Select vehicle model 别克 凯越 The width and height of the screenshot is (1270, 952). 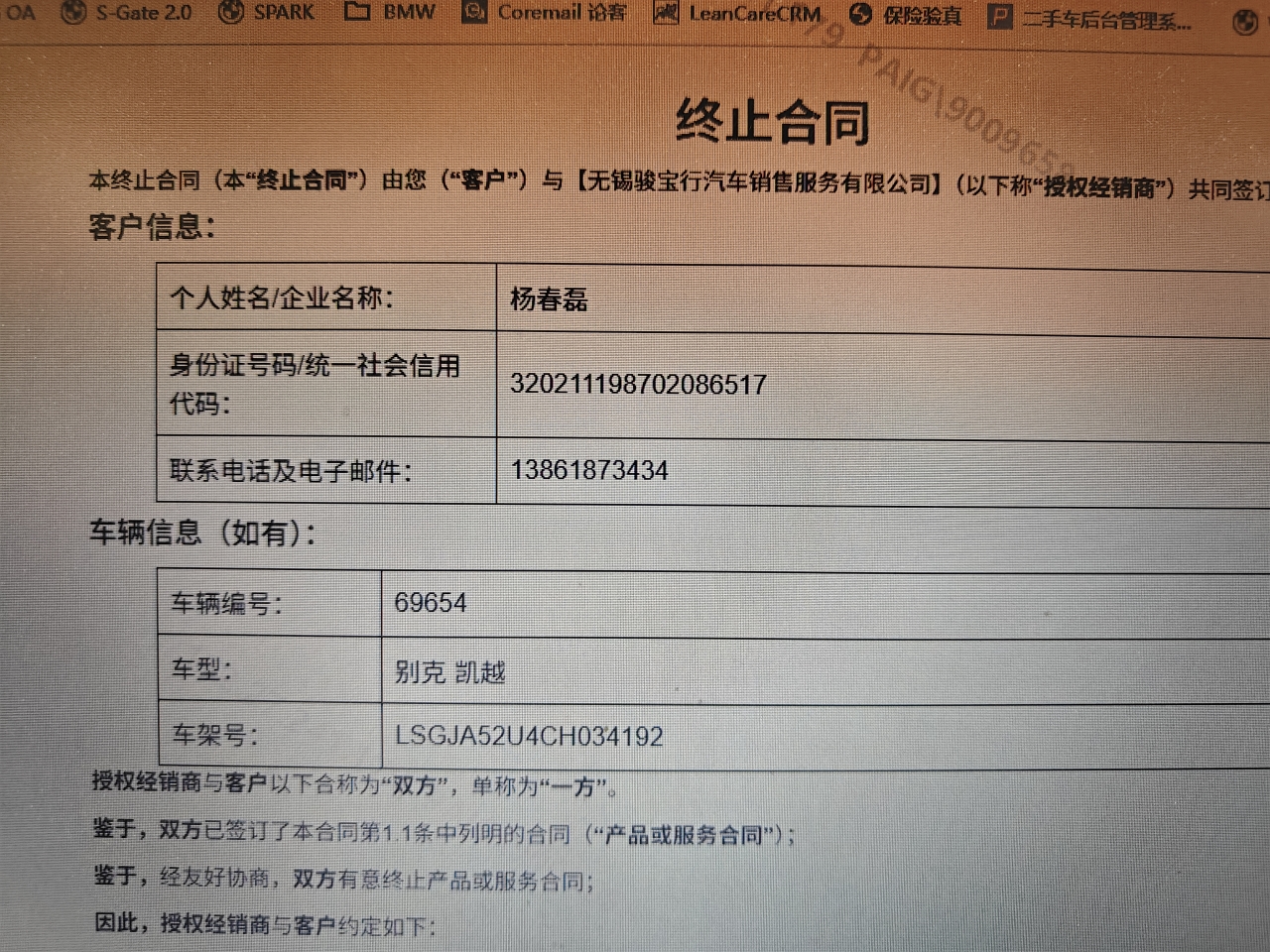(x=449, y=672)
